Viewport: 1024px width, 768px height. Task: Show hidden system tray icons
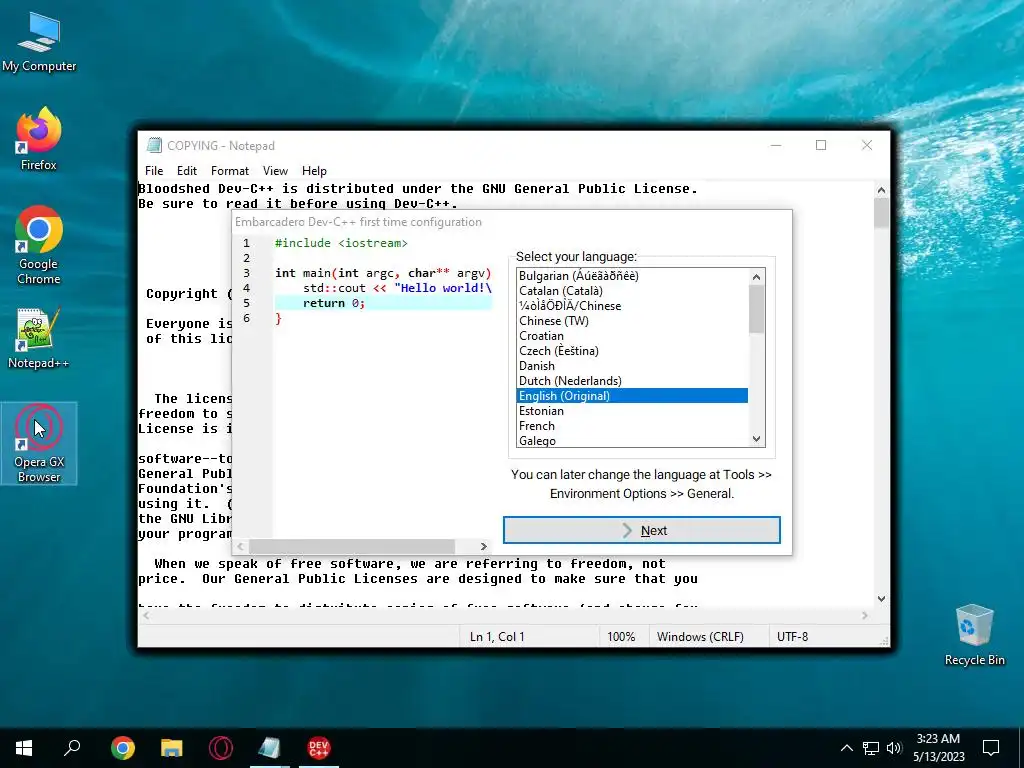click(x=846, y=748)
